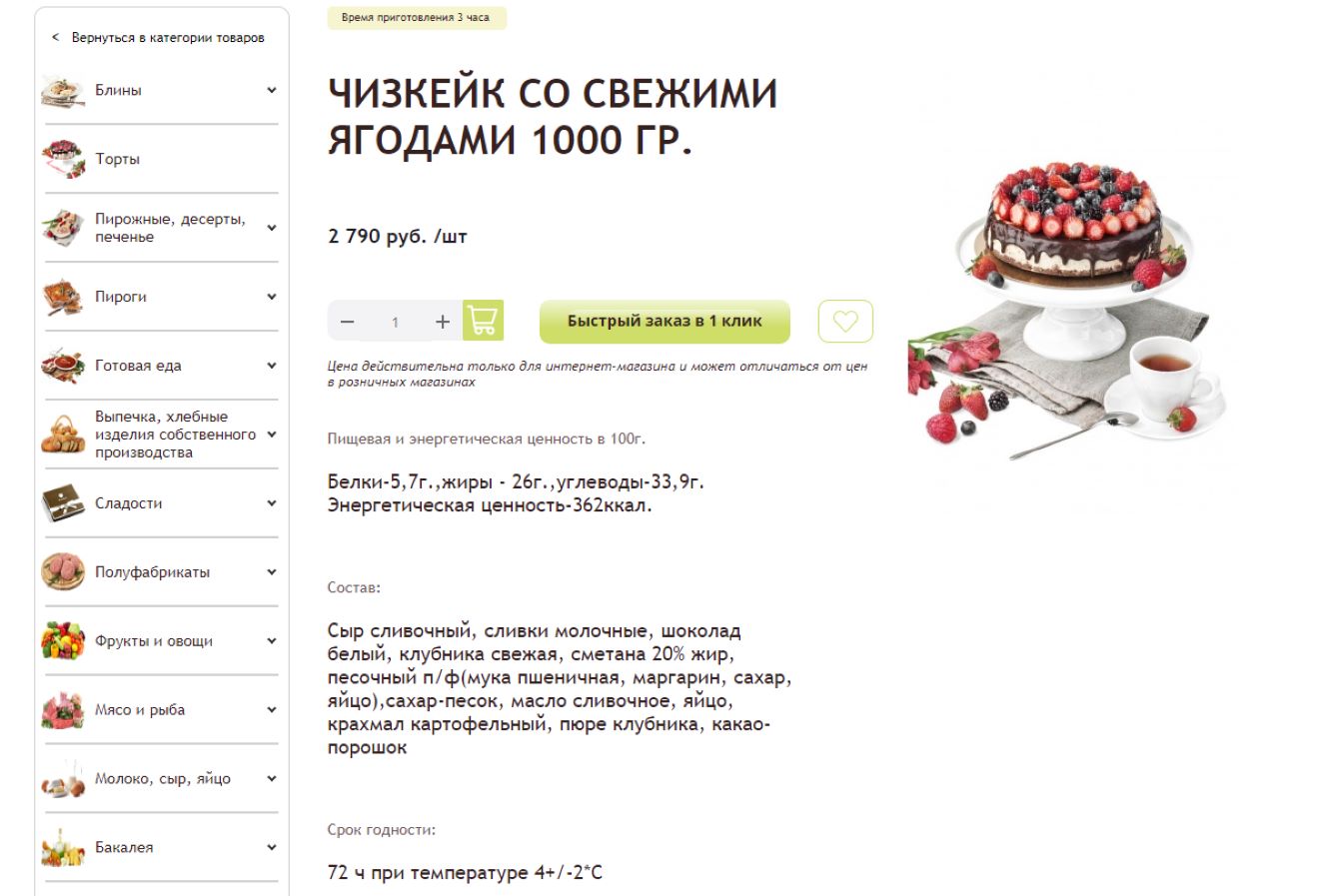The width and height of the screenshot is (1339, 896).
Task: Click the Пироги category icon
Action: click(x=63, y=297)
